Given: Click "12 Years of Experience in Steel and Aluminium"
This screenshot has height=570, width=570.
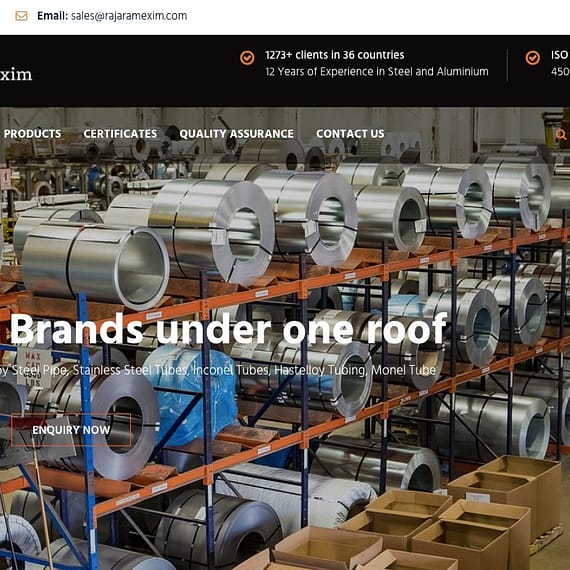Looking at the screenshot, I should tap(377, 72).
